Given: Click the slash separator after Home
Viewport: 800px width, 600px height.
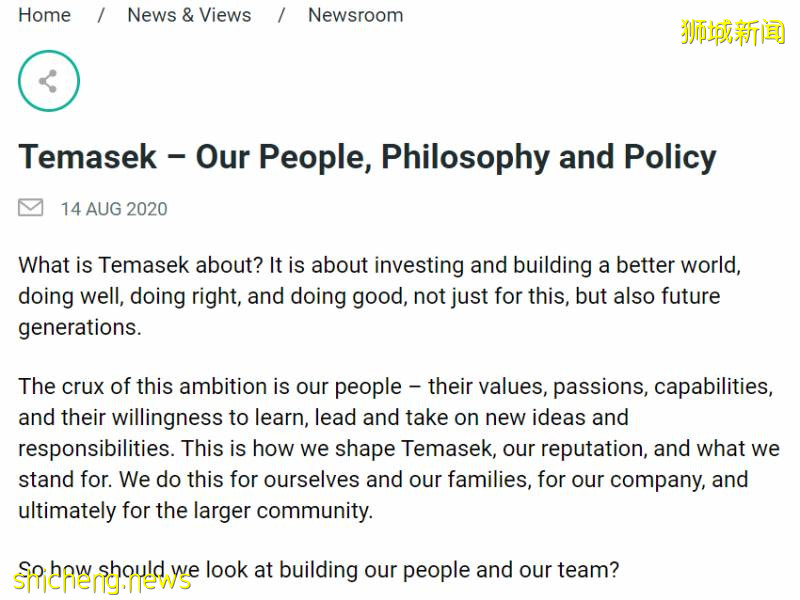Looking at the screenshot, I should [x=100, y=15].
